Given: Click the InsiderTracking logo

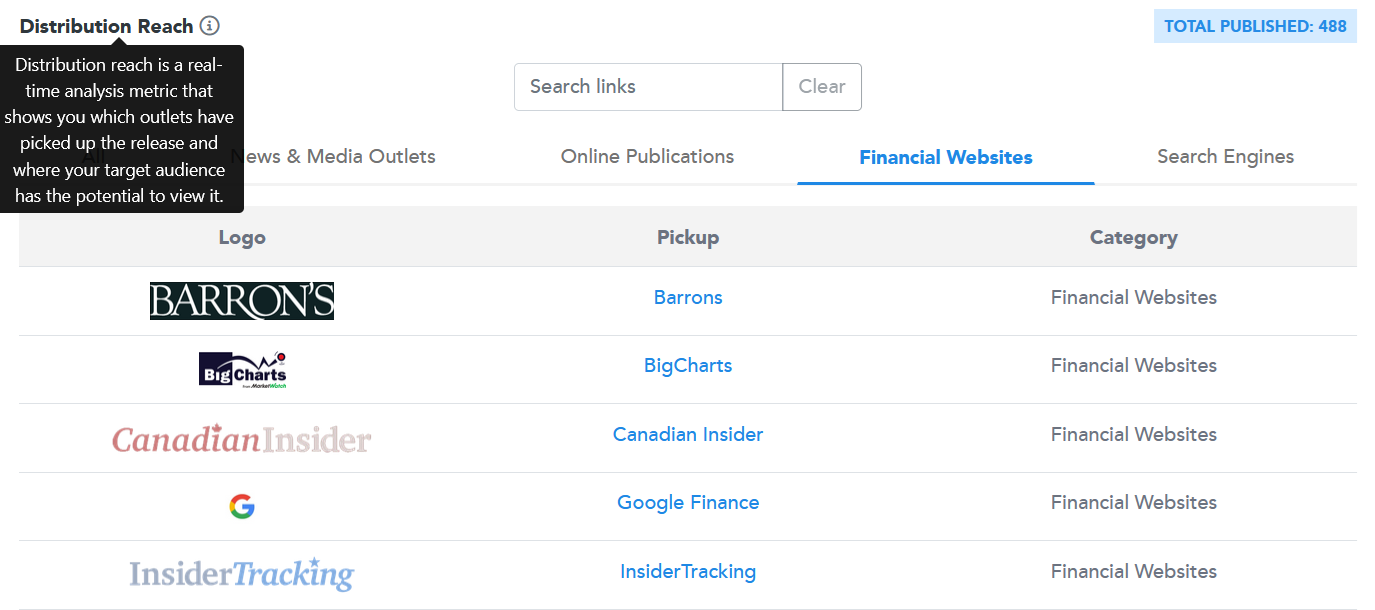Looking at the screenshot, I should (x=242, y=574).
